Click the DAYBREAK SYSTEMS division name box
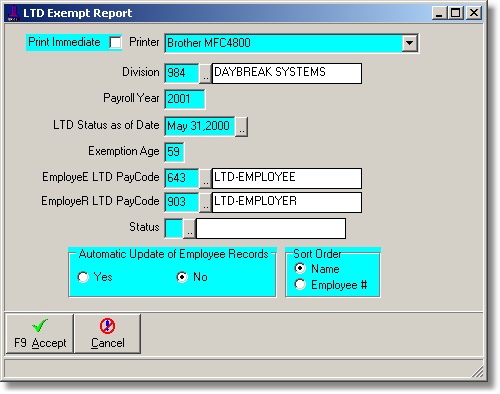The height and width of the screenshot is (394, 500). [287, 73]
